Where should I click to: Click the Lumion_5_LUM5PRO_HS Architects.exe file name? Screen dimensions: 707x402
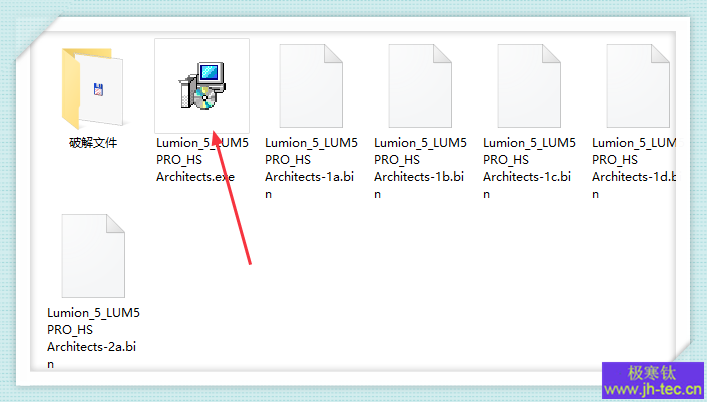[202, 160]
